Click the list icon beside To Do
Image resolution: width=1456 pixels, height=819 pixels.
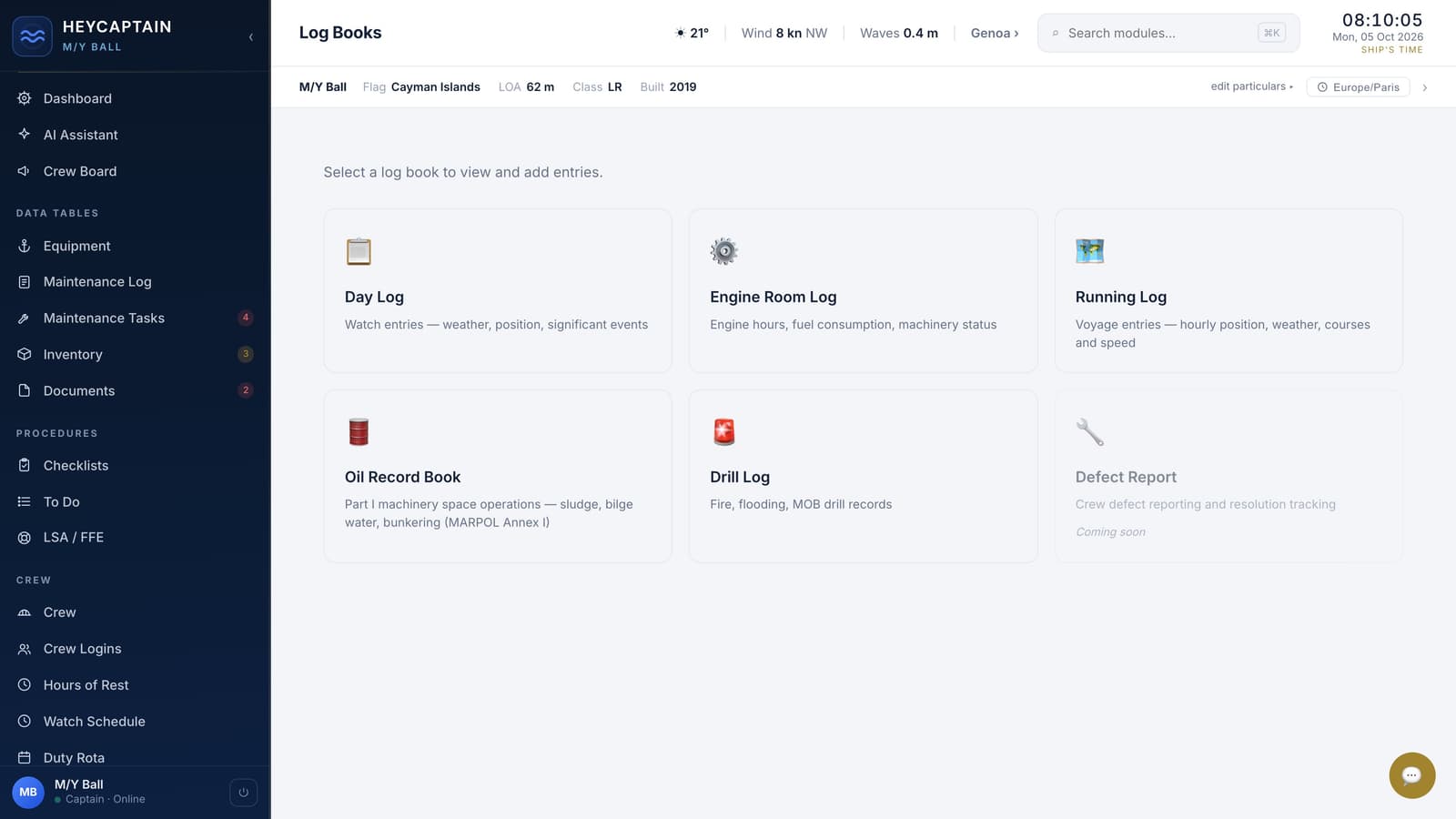pyautogui.click(x=25, y=501)
